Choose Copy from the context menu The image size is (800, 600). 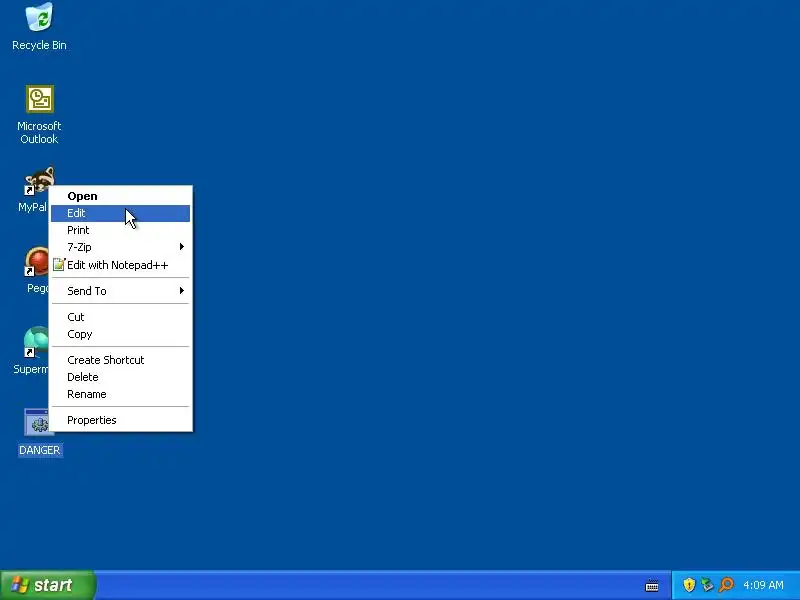pyautogui.click(x=120, y=334)
